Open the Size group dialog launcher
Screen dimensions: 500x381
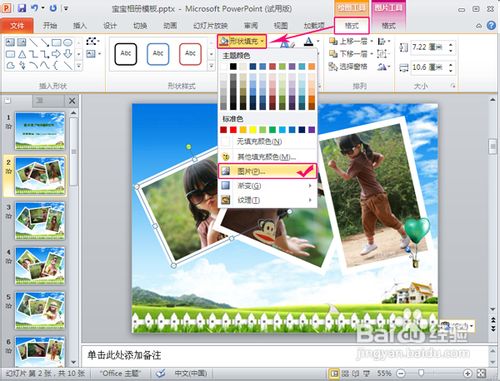point(453,86)
